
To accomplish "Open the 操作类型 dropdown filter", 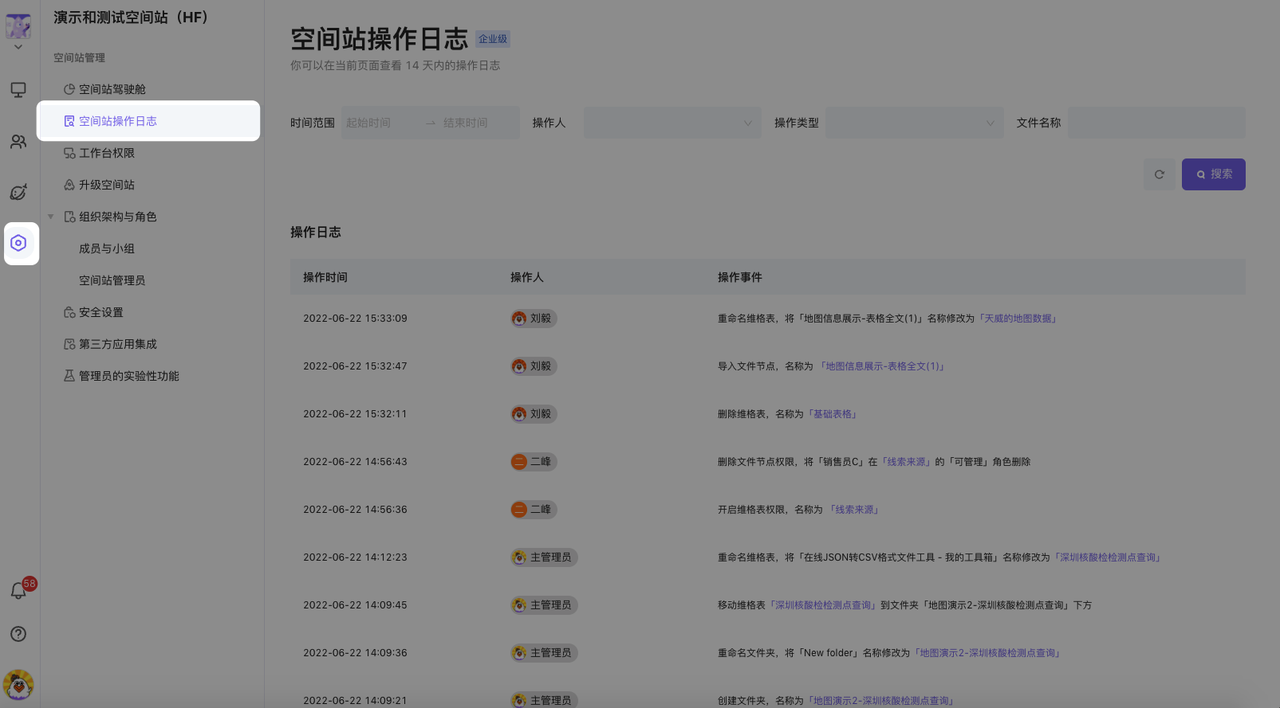I will pos(914,123).
